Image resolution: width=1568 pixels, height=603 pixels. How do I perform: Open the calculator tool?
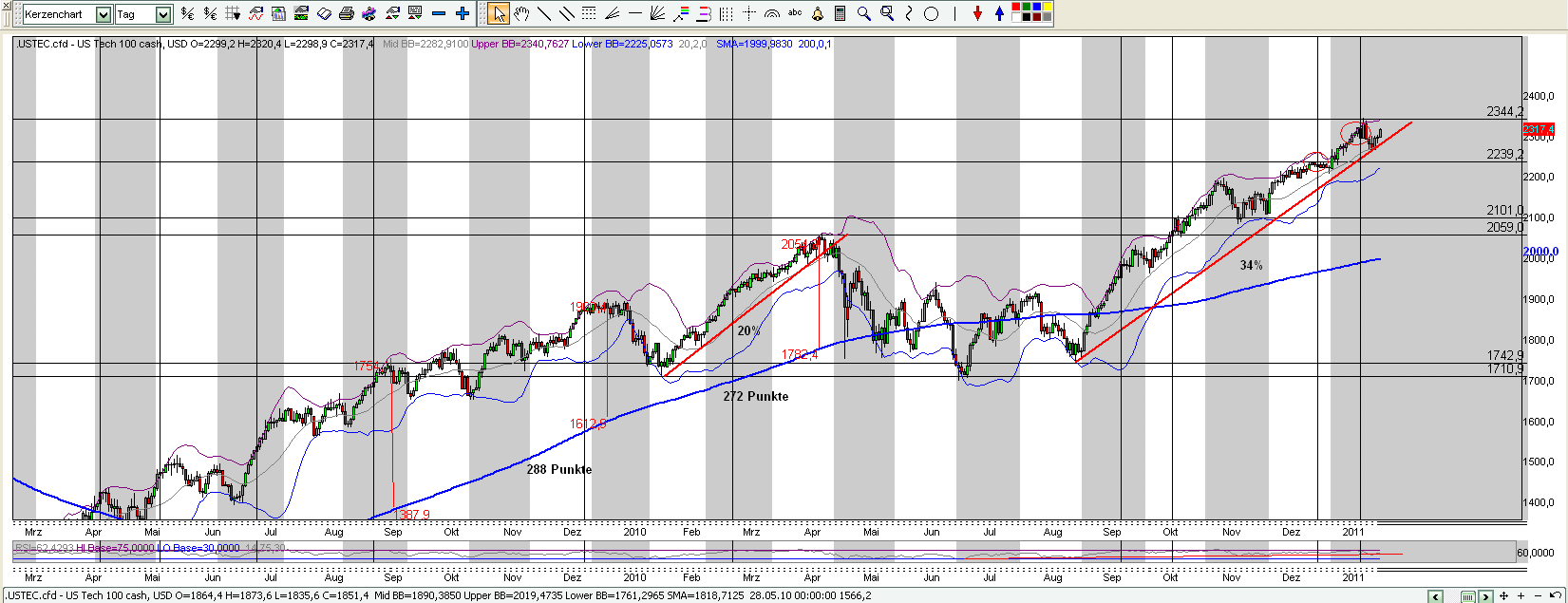[841, 13]
